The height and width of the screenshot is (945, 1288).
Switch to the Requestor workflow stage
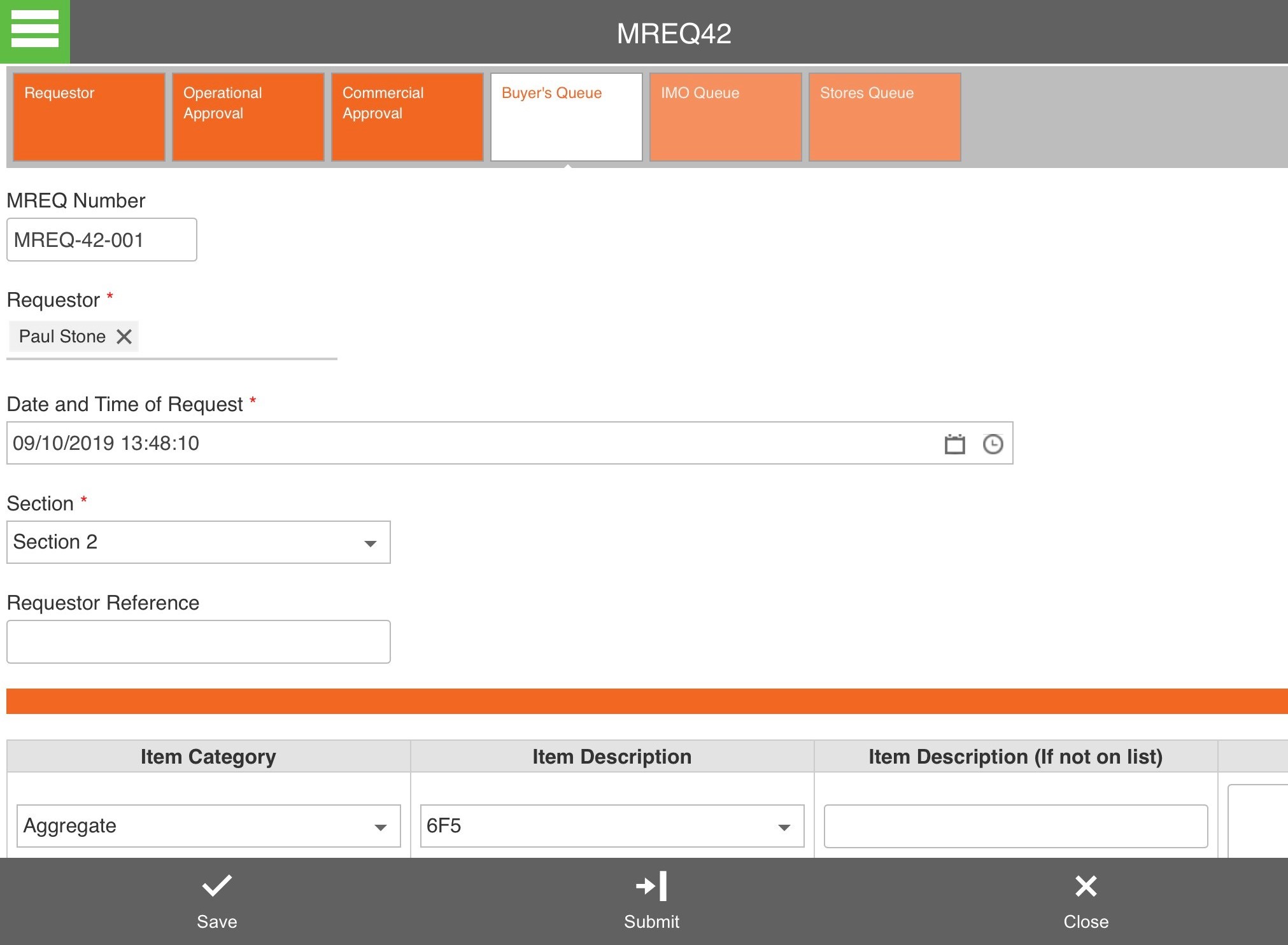click(x=88, y=116)
